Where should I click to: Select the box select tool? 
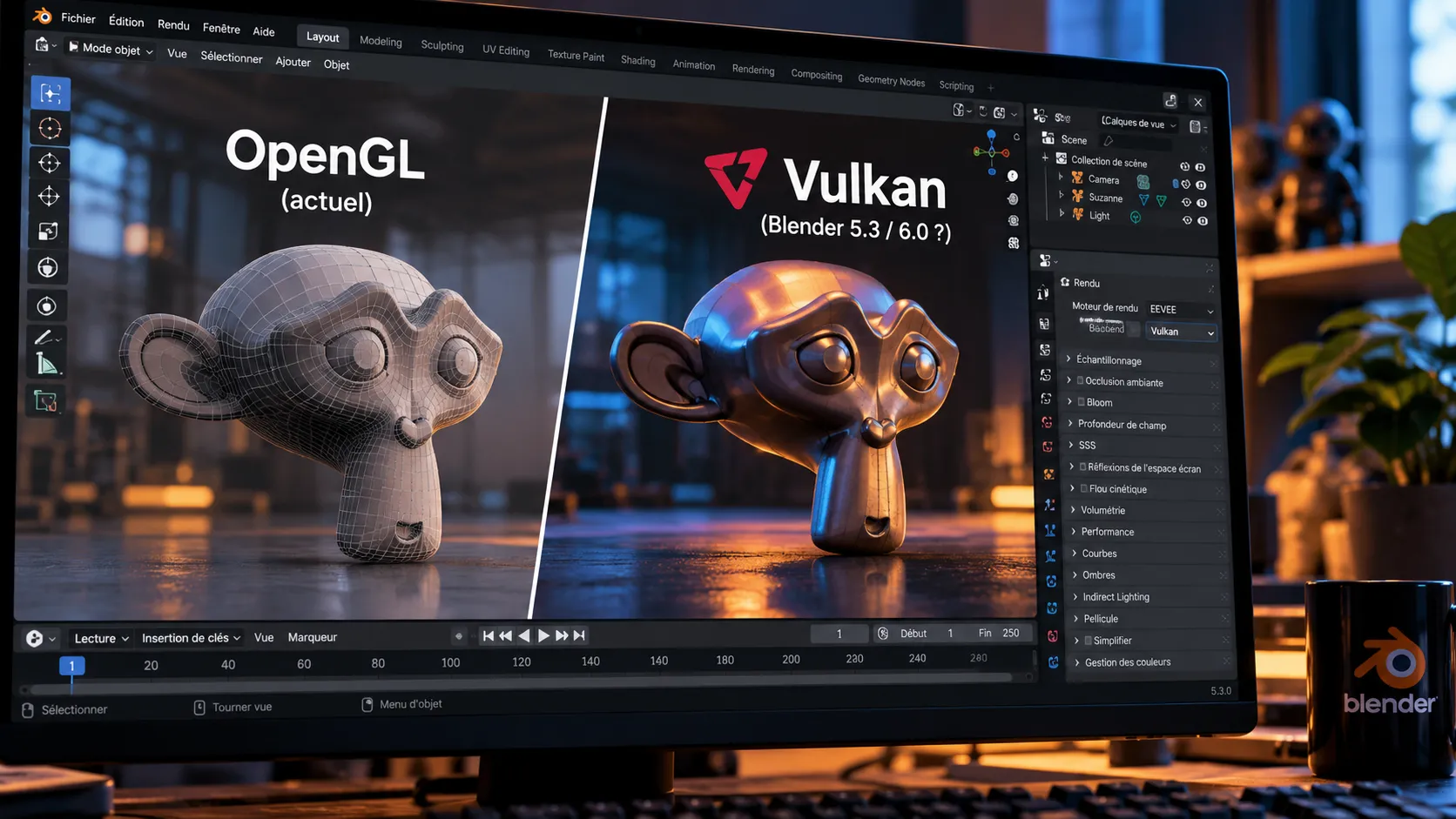[51, 93]
